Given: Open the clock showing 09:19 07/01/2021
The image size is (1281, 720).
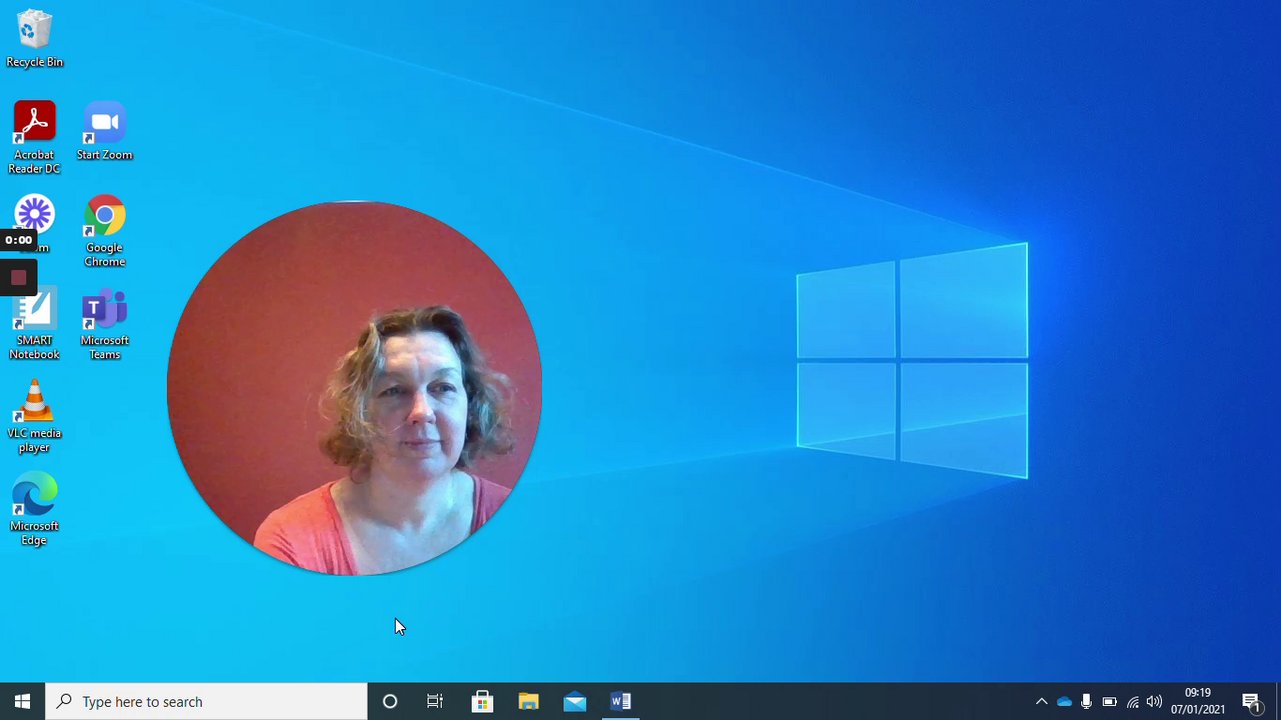Looking at the screenshot, I should coord(1198,701).
